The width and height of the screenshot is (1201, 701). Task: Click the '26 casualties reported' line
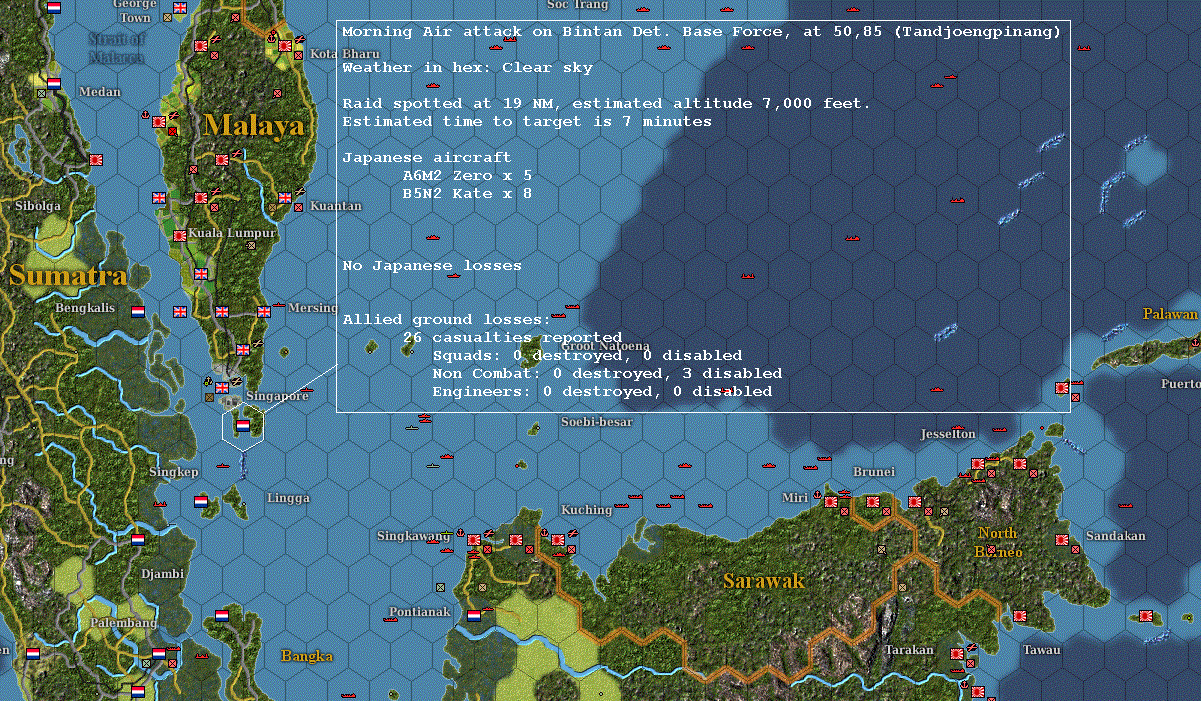[x=512, y=337]
